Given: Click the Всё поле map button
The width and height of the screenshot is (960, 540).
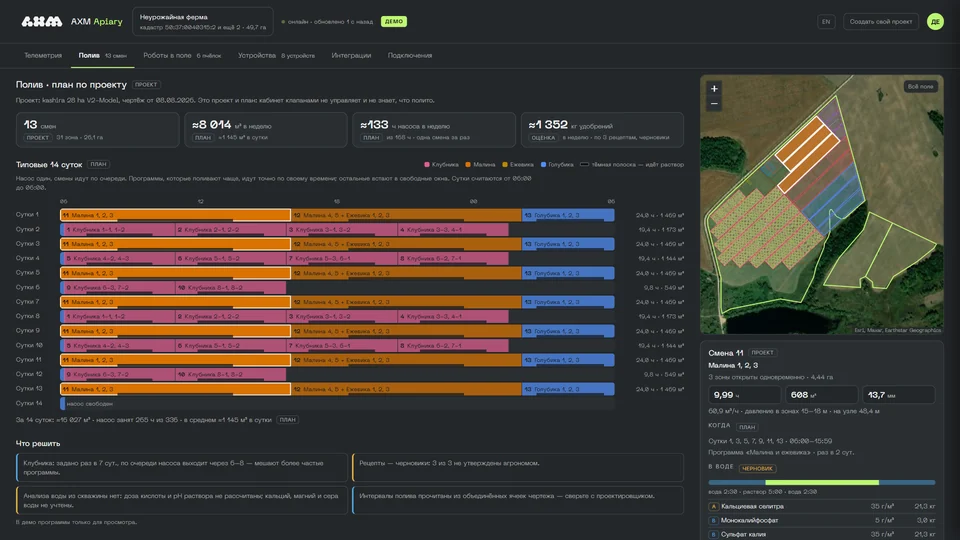Looking at the screenshot, I should (920, 86).
